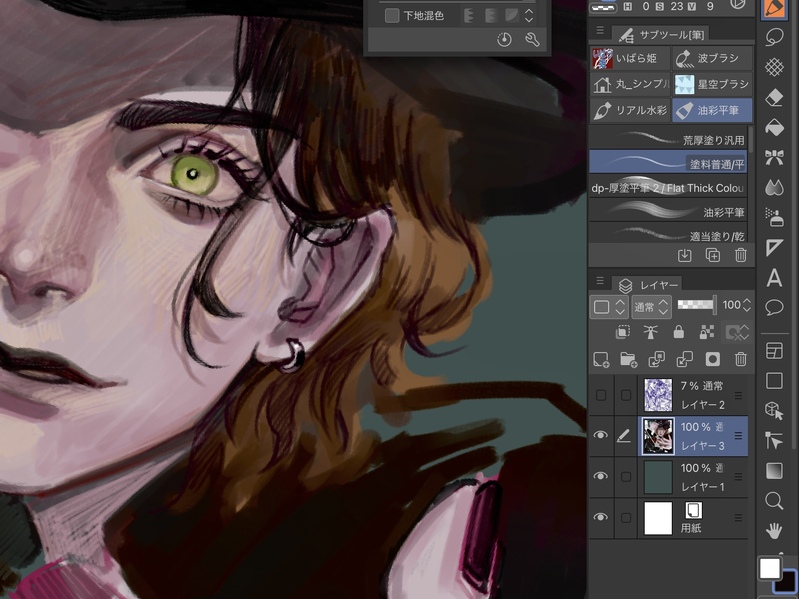Select the Zoom magnifier tool

point(774,501)
